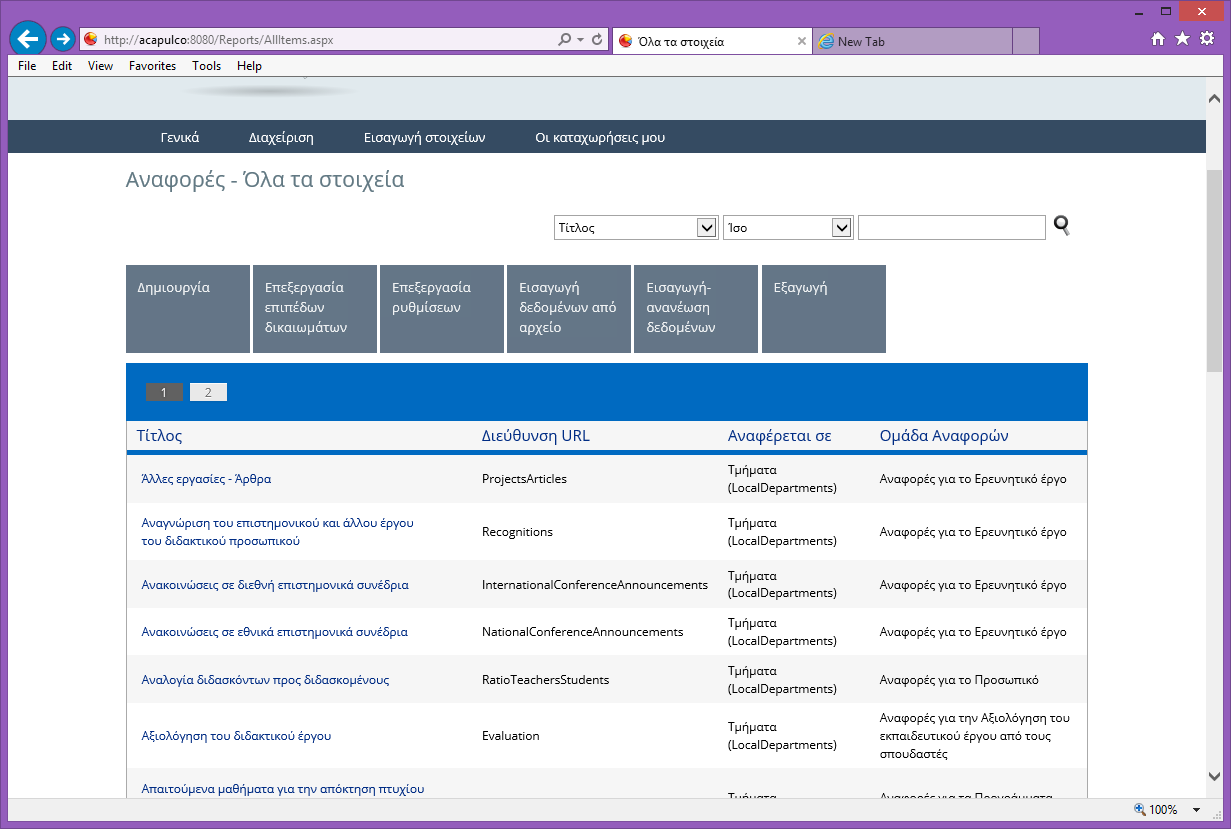The height and width of the screenshot is (829, 1231).
Task: Click the Recognitions URL cell
Action: [517, 532]
